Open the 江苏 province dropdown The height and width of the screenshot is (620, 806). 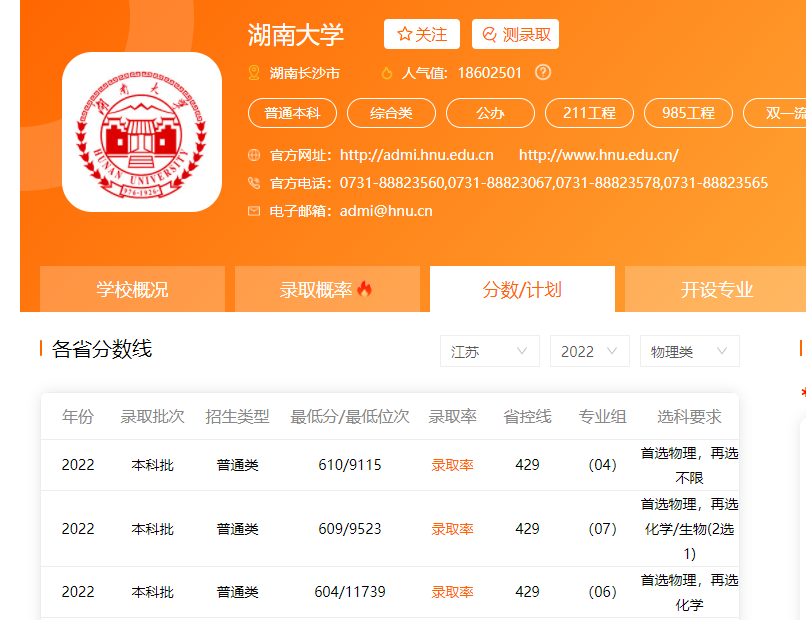[x=489, y=351]
